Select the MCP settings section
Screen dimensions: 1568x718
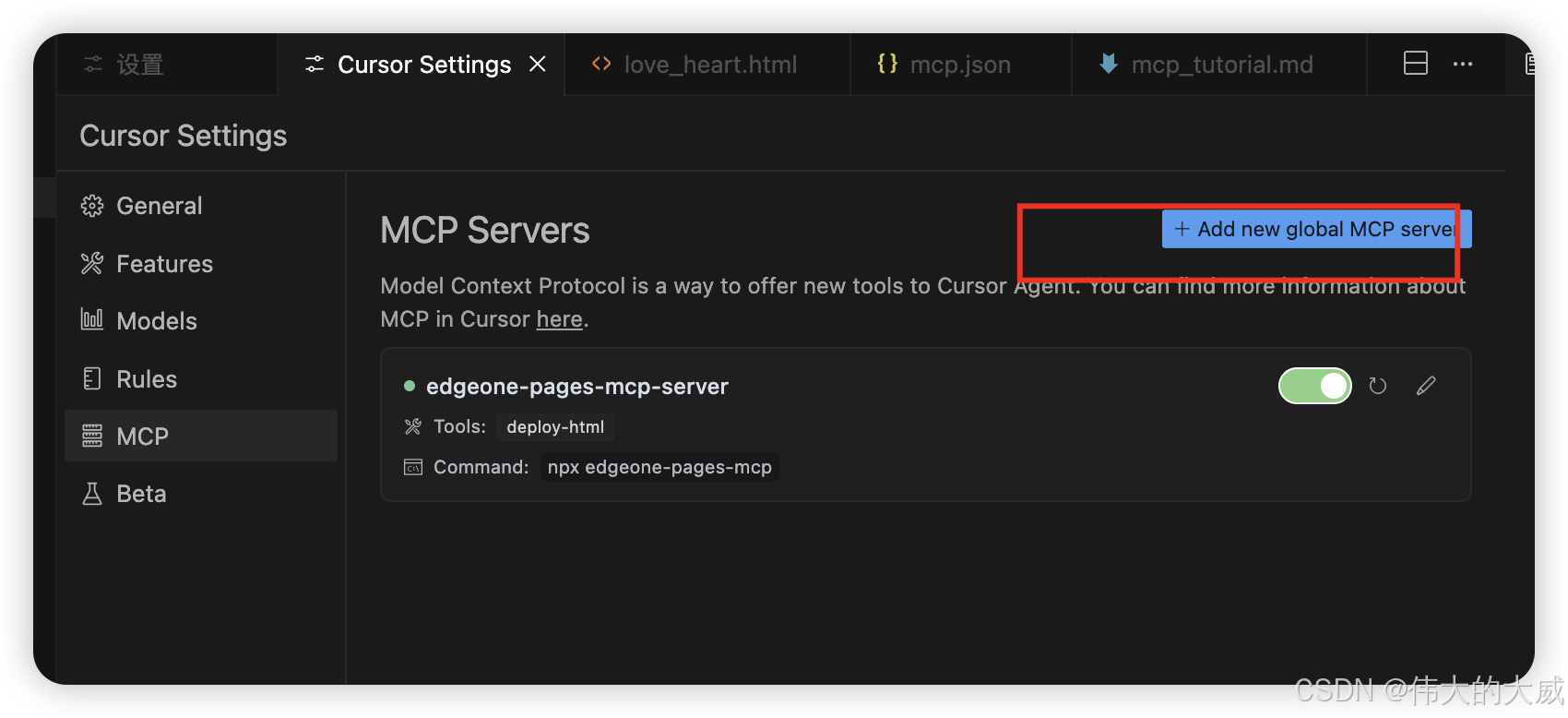201,436
